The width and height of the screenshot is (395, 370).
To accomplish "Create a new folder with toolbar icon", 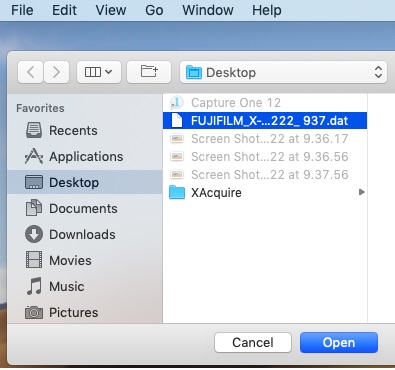I will coord(149,72).
